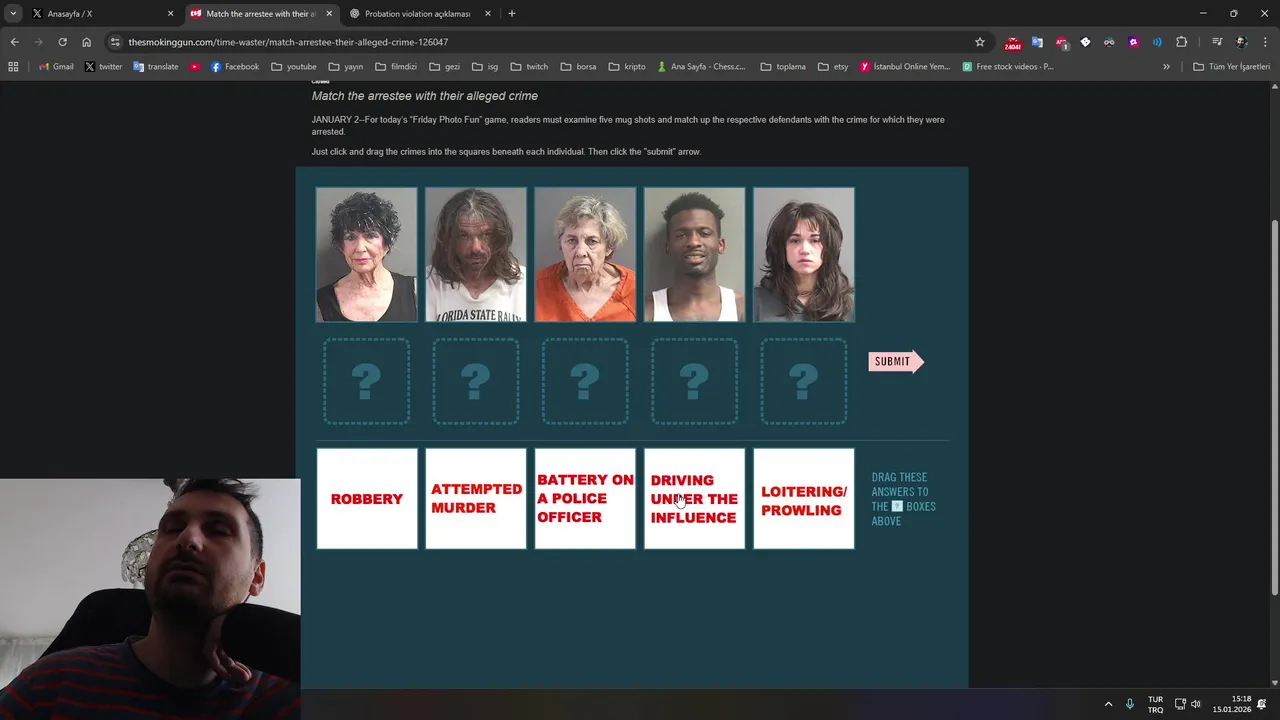This screenshot has height=720, width=1280.
Task: Open the Tüm Yer İşaretleri folder
Action: pos(1231,67)
